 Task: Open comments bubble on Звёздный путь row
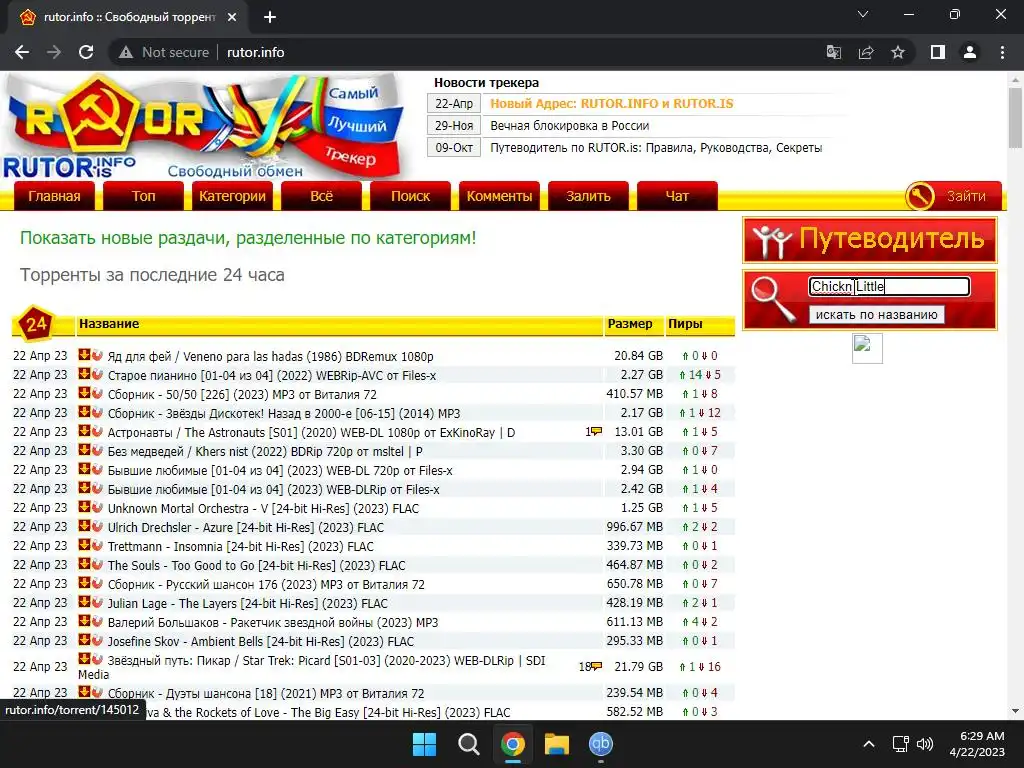pos(596,666)
